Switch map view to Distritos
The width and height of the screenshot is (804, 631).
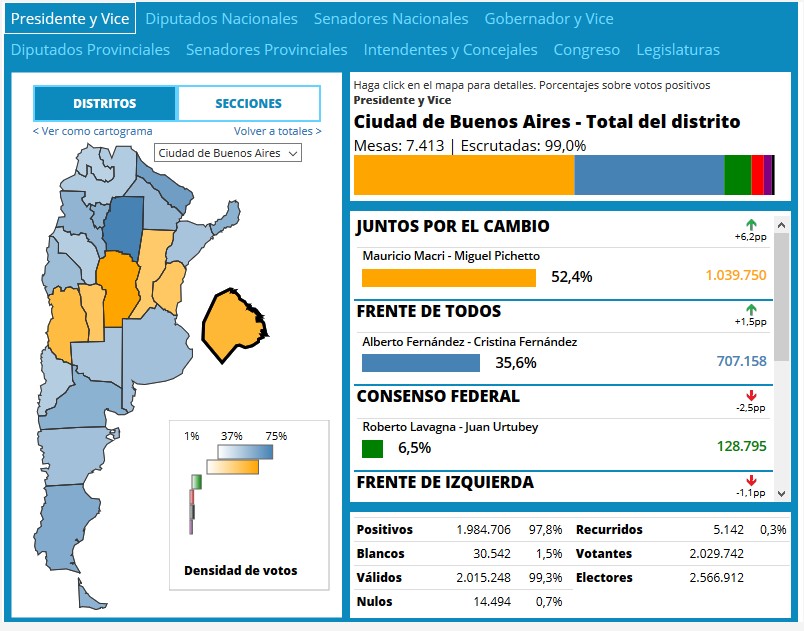(x=105, y=104)
